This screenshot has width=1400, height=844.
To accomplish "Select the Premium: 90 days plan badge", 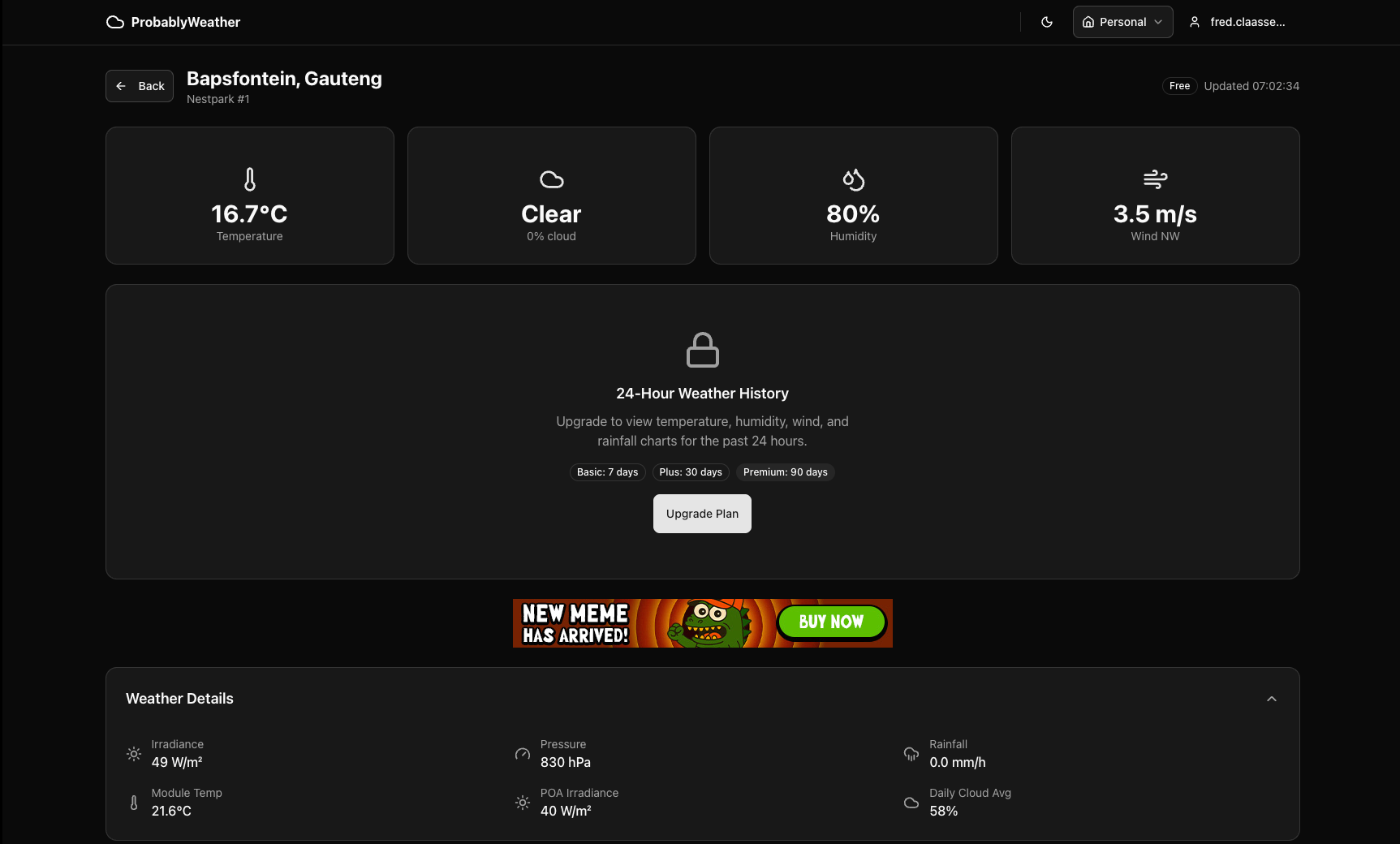I will [x=785, y=472].
